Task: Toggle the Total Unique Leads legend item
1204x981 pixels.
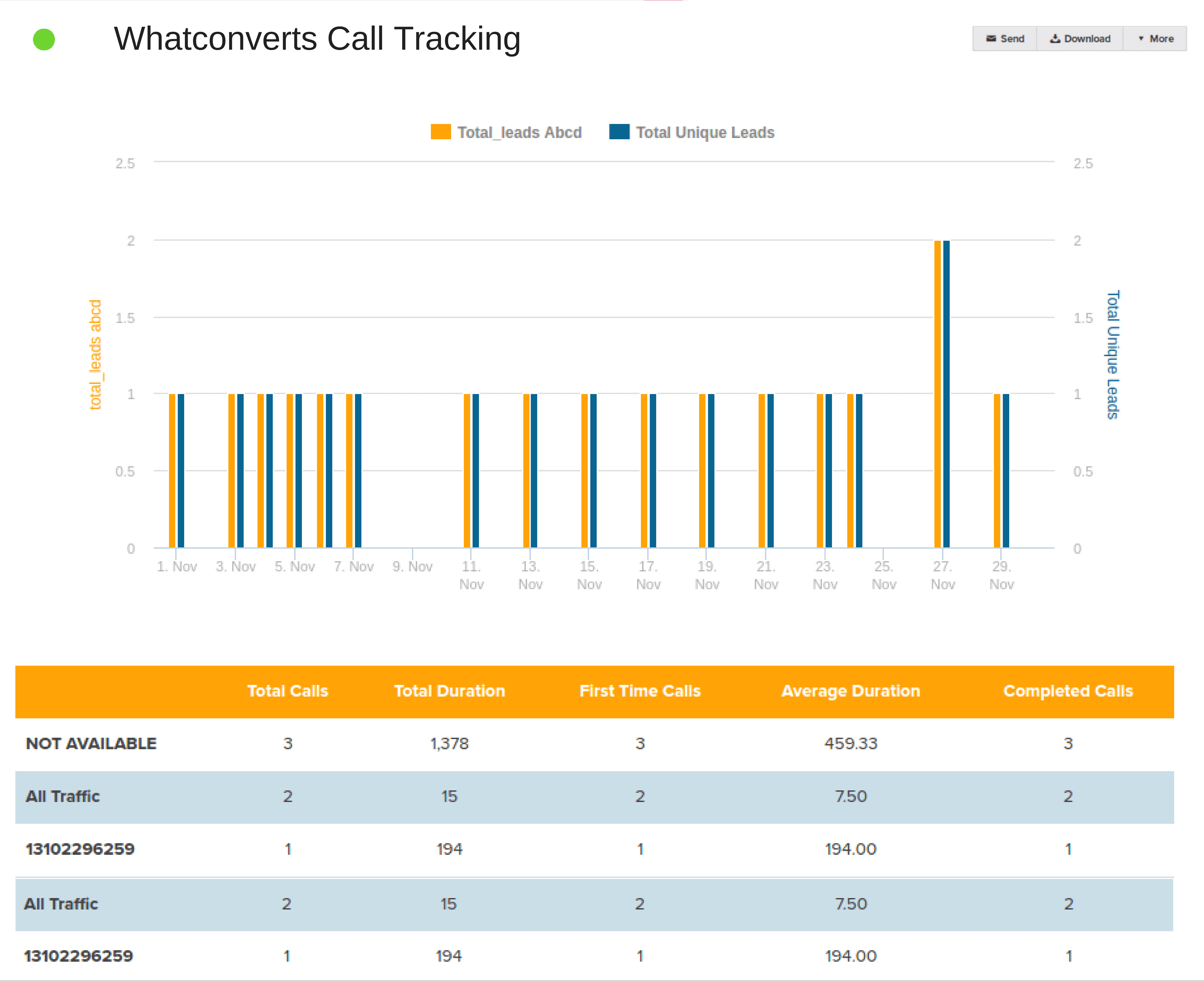Action: [692, 132]
